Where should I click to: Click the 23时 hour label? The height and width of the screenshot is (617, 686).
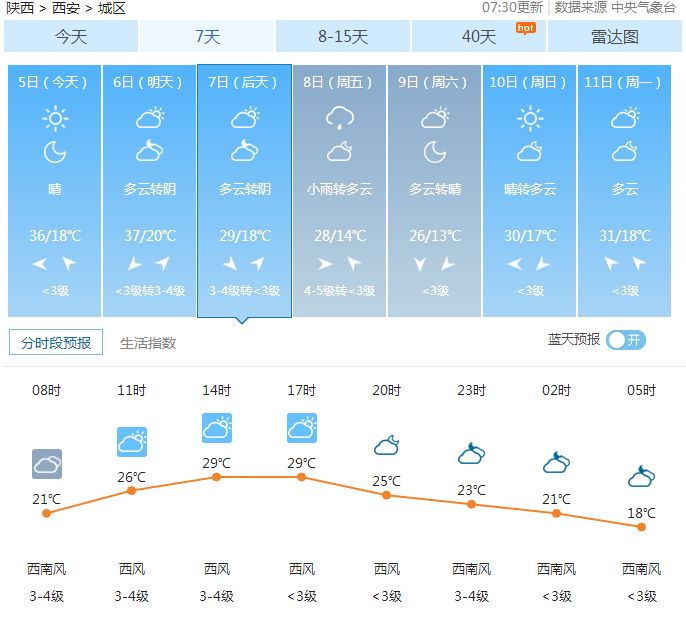click(472, 390)
